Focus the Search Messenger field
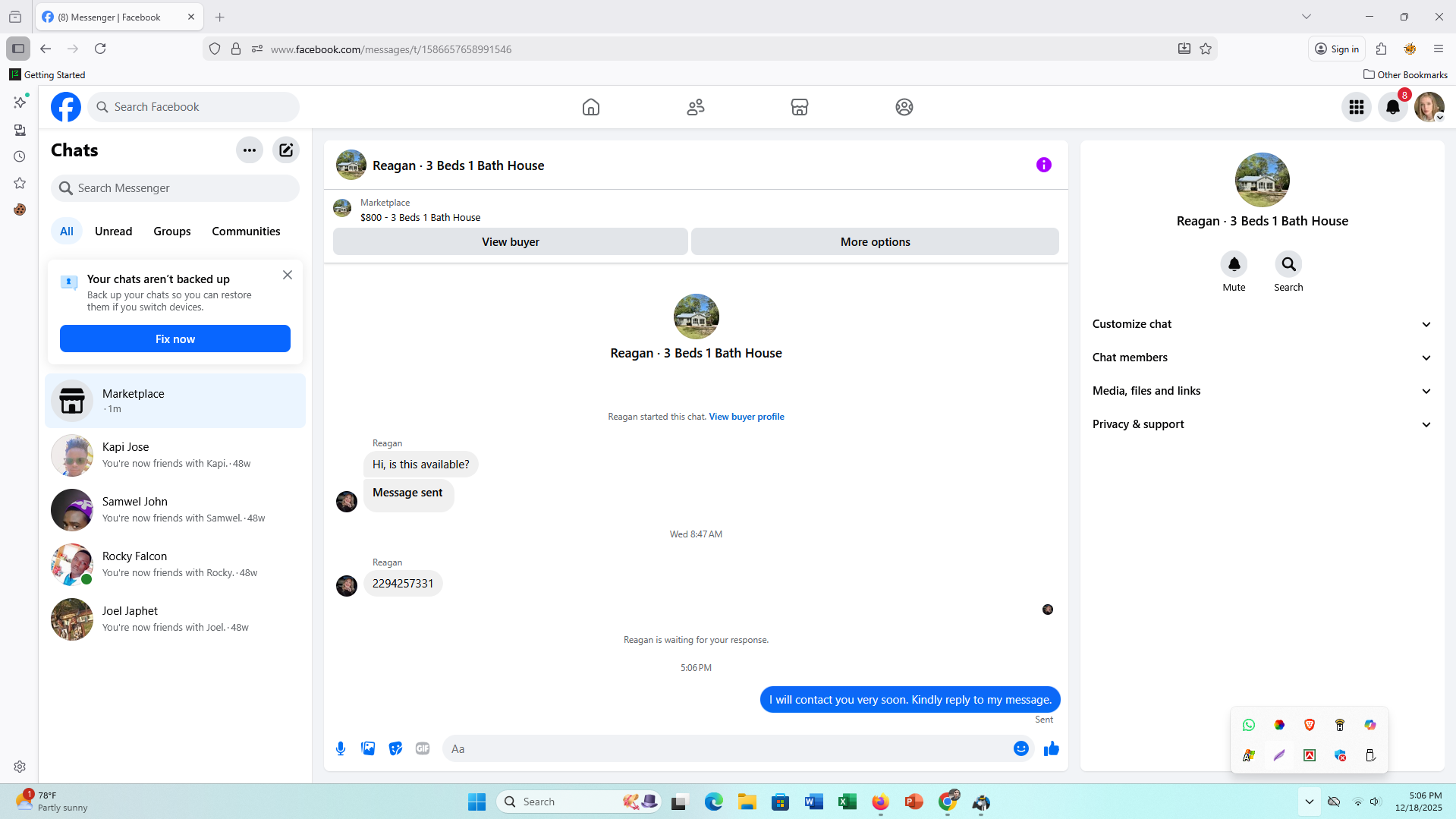1456x819 pixels. coord(175,188)
